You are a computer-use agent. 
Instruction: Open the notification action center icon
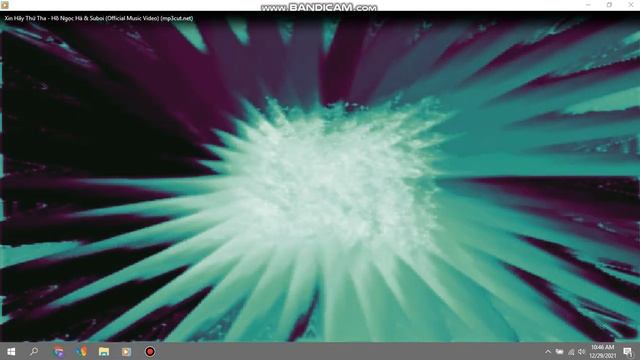(628, 351)
